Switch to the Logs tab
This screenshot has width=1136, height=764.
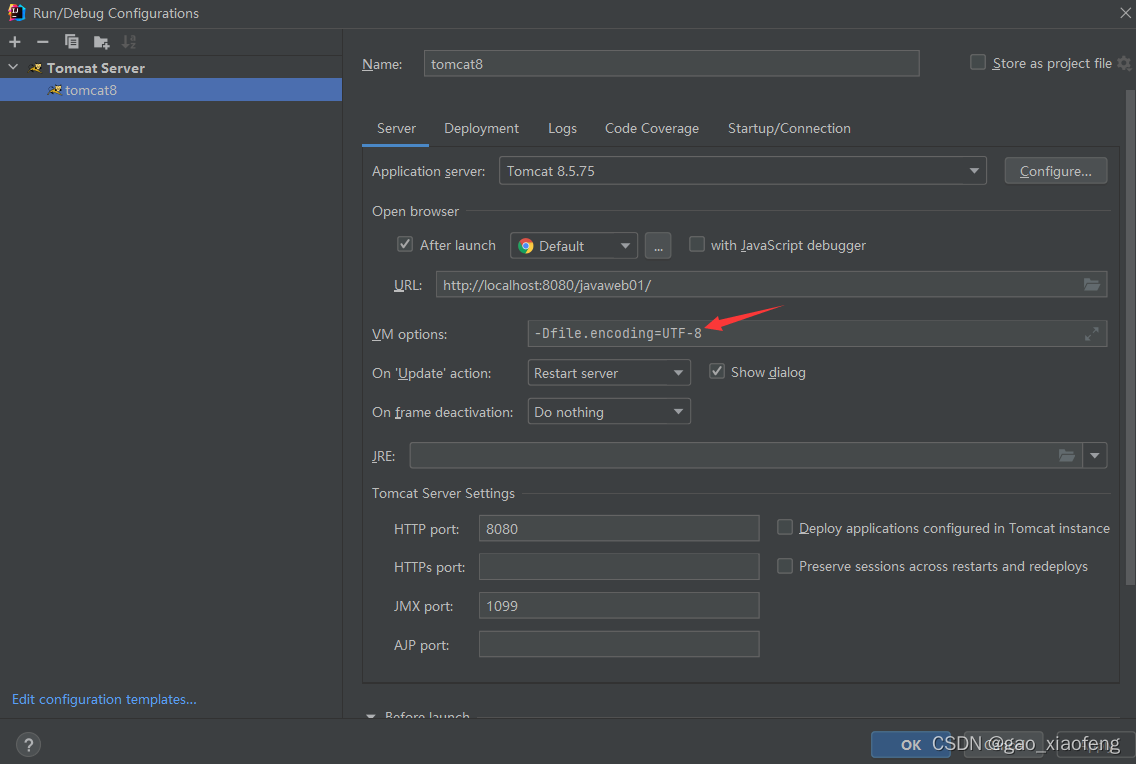pyautogui.click(x=562, y=128)
